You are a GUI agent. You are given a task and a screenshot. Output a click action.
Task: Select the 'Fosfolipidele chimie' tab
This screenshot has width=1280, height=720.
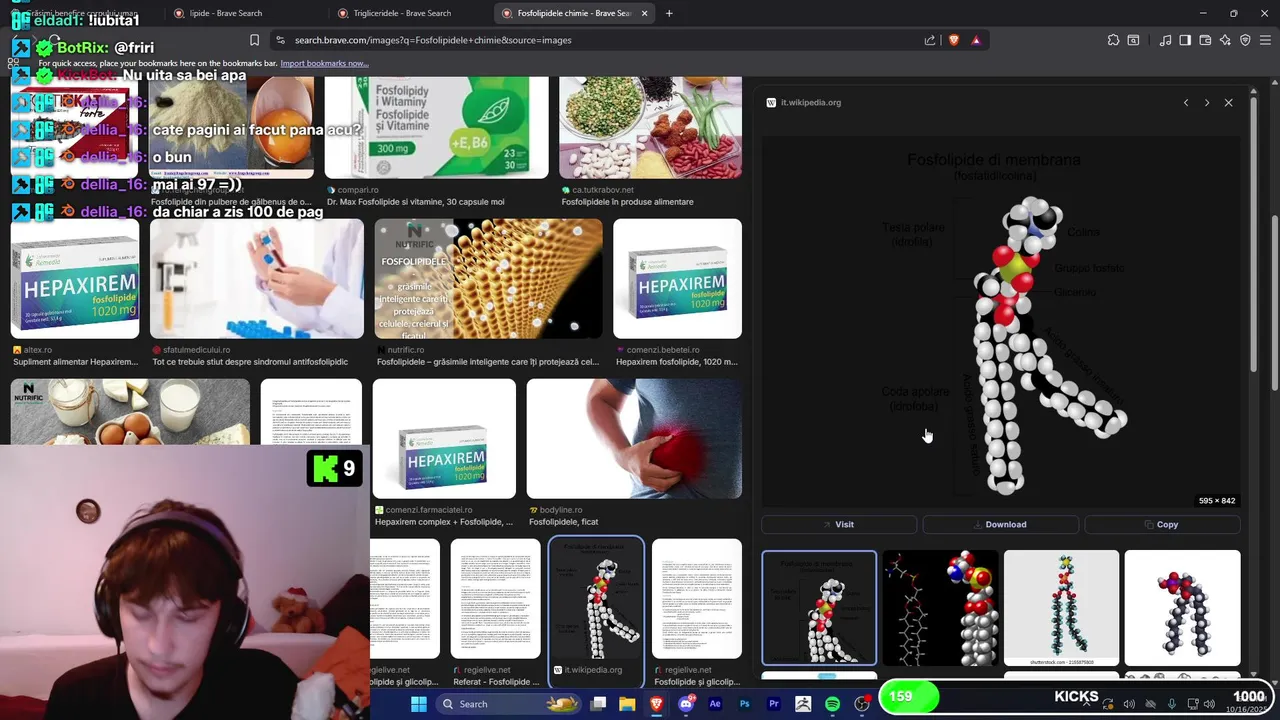point(575,13)
